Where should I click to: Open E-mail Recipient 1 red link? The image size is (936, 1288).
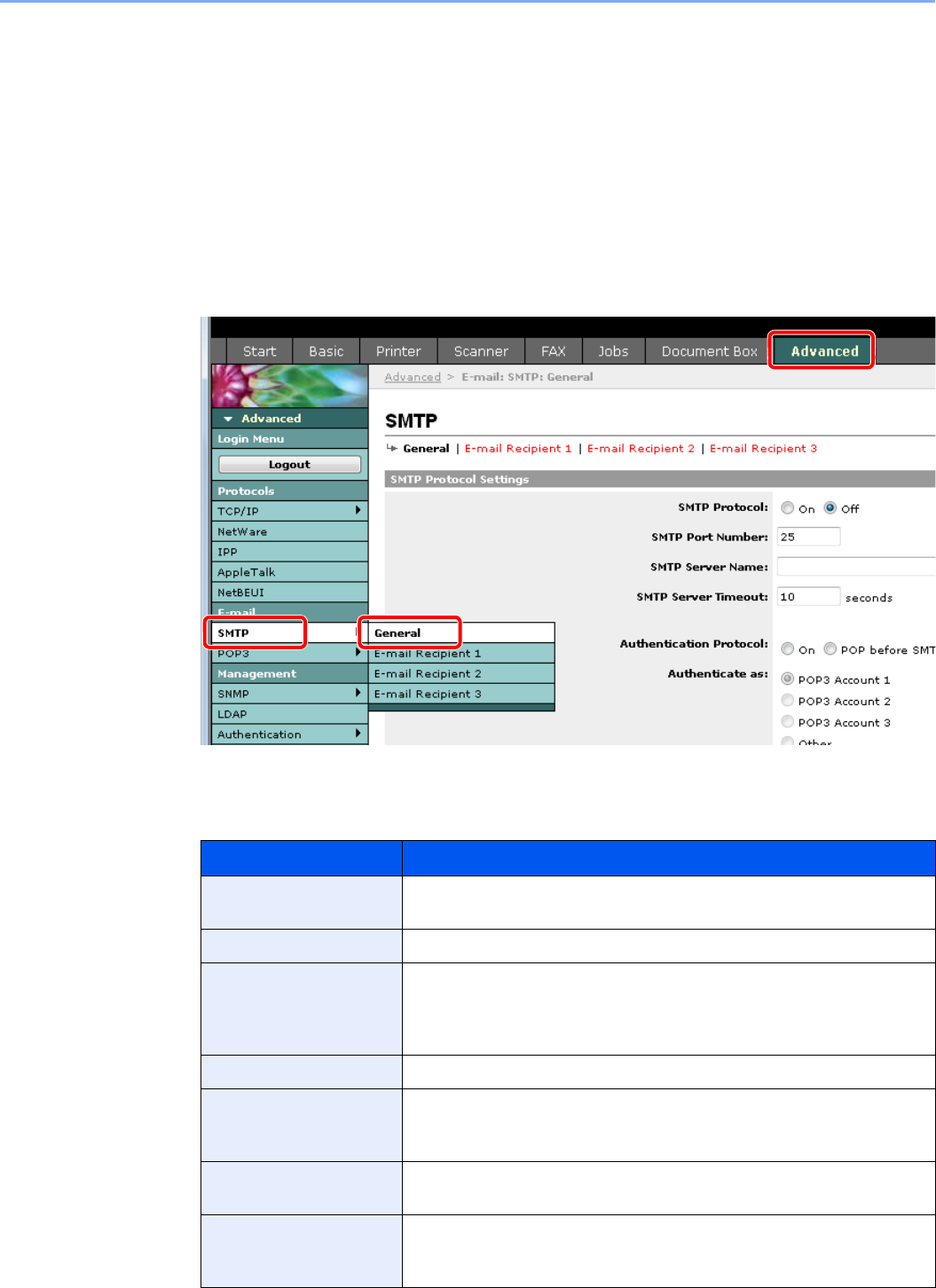tap(518, 449)
